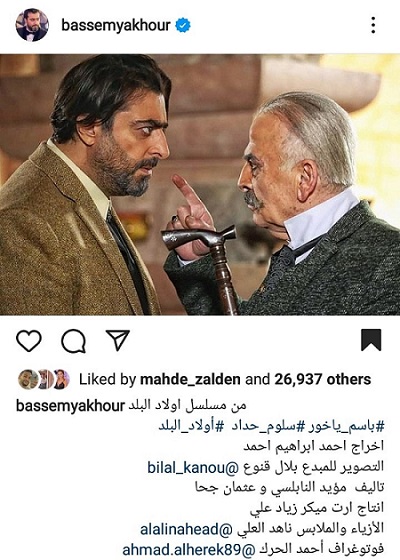View the liker avatars cluster

(x=44, y=379)
